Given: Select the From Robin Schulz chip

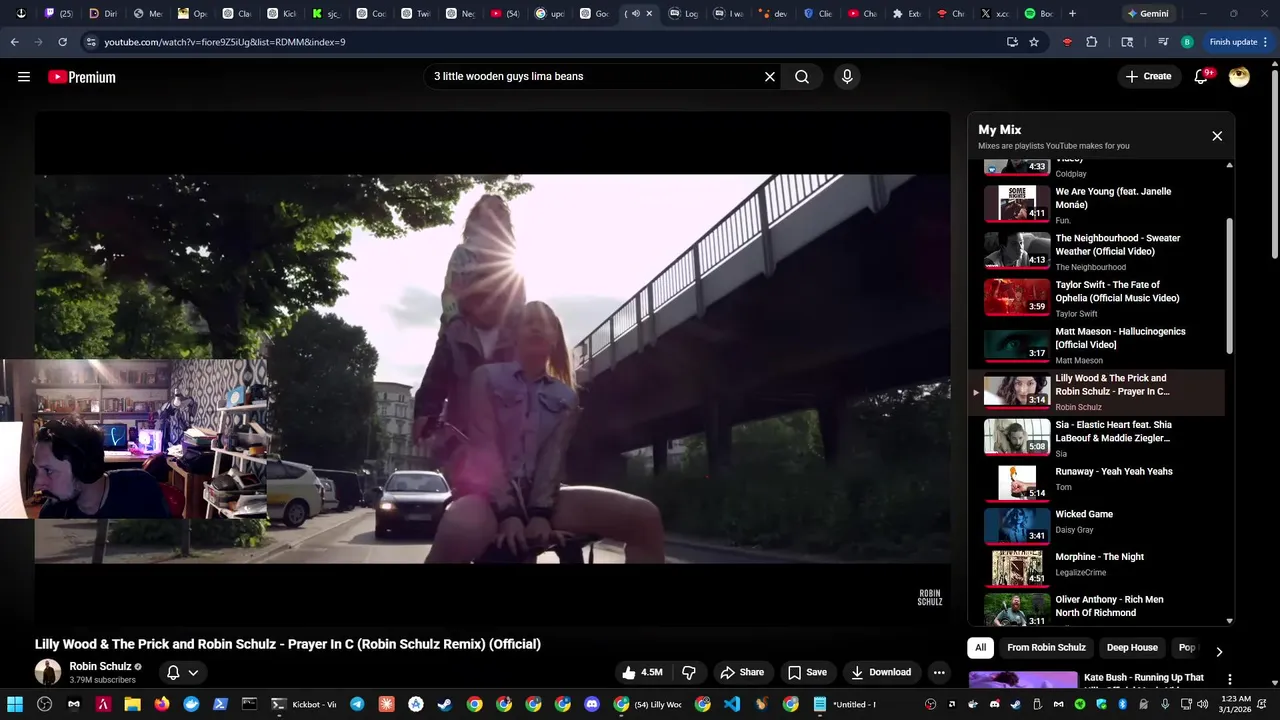Looking at the screenshot, I should coord(1046,648).
